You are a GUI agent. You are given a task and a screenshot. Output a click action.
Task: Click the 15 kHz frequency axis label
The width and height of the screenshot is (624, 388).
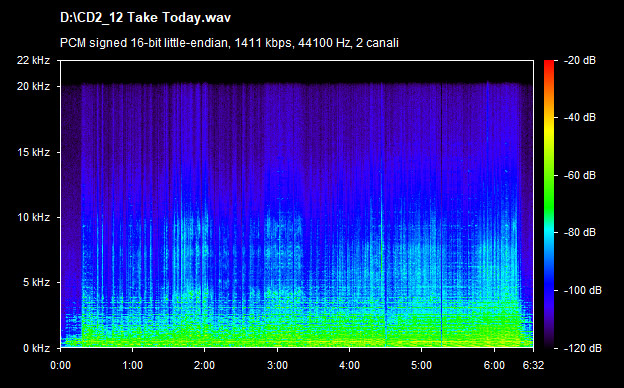point(33,152)
